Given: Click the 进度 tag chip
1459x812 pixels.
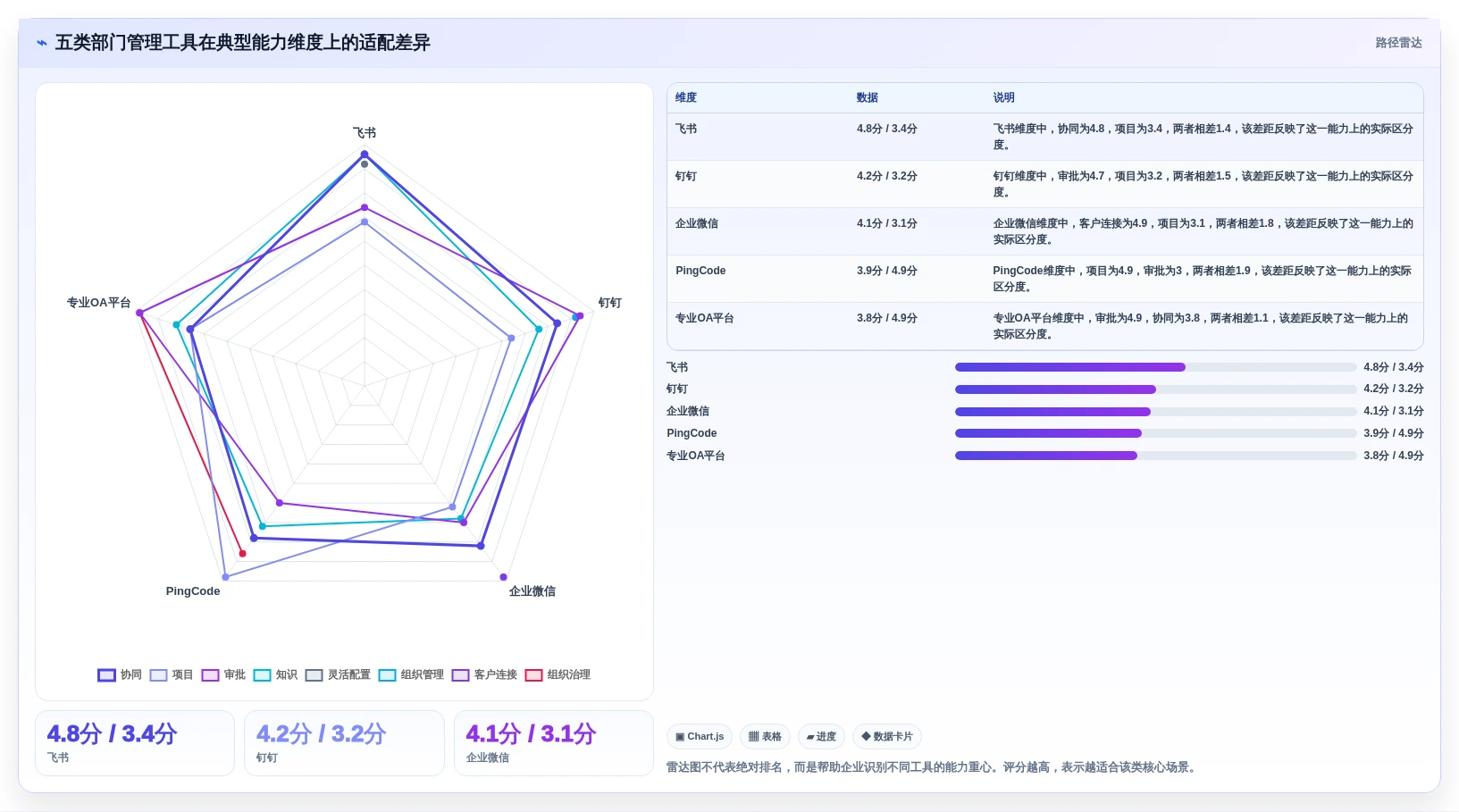Looking at the screenshot, I should [821, 737].
